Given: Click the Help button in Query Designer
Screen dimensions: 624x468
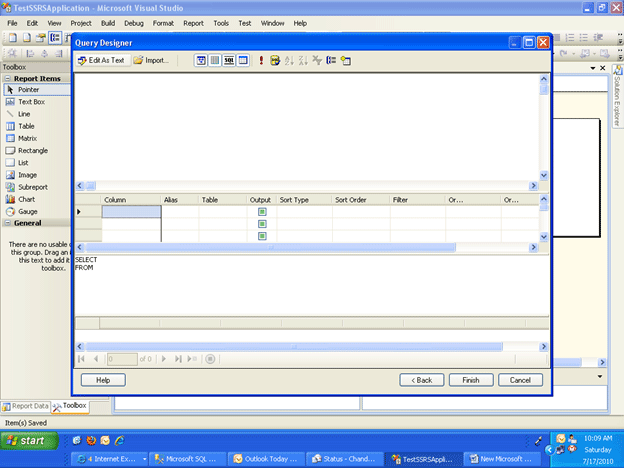Looking at the screenshot, I should [x=103, y=380].
